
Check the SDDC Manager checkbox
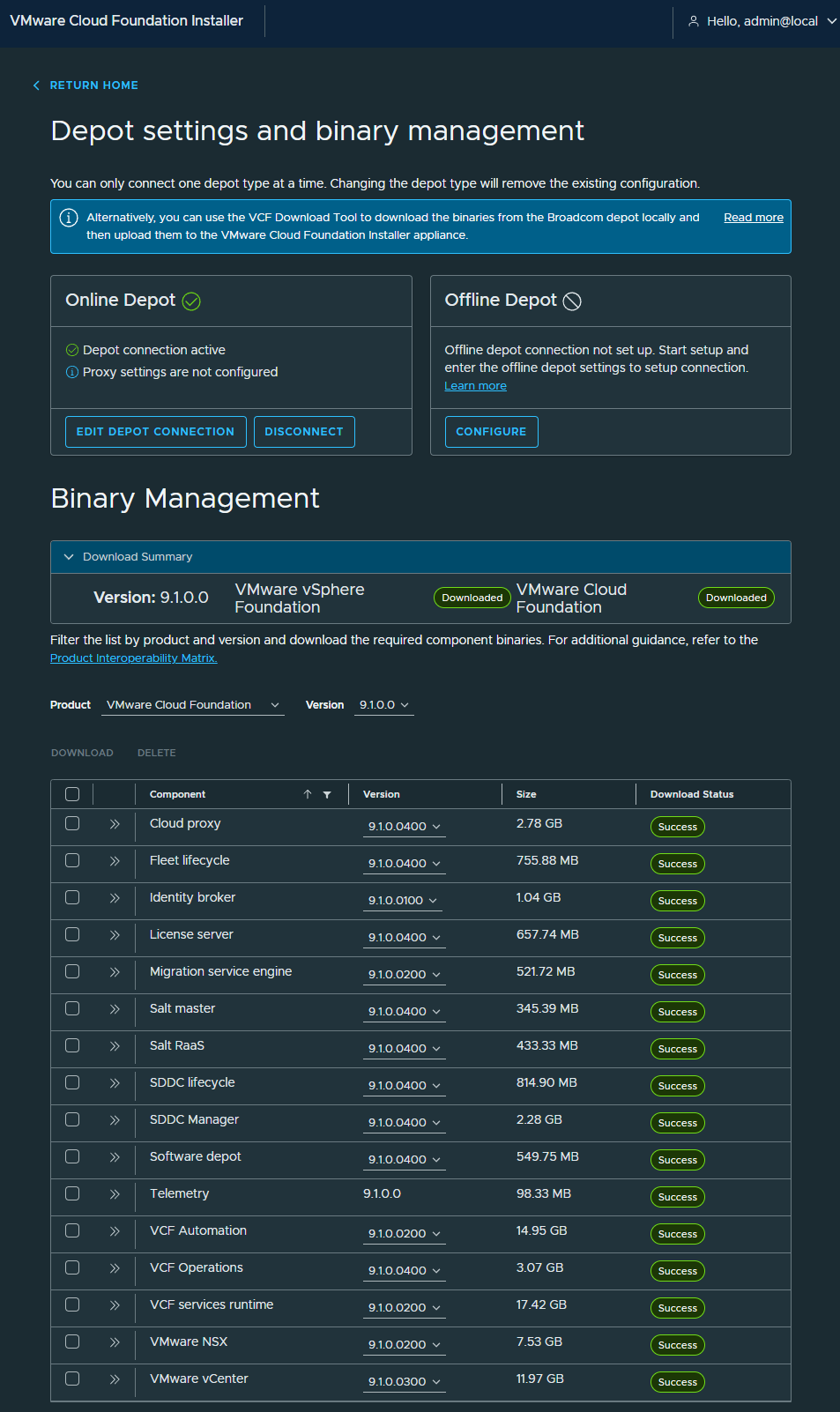[72, 1119]
